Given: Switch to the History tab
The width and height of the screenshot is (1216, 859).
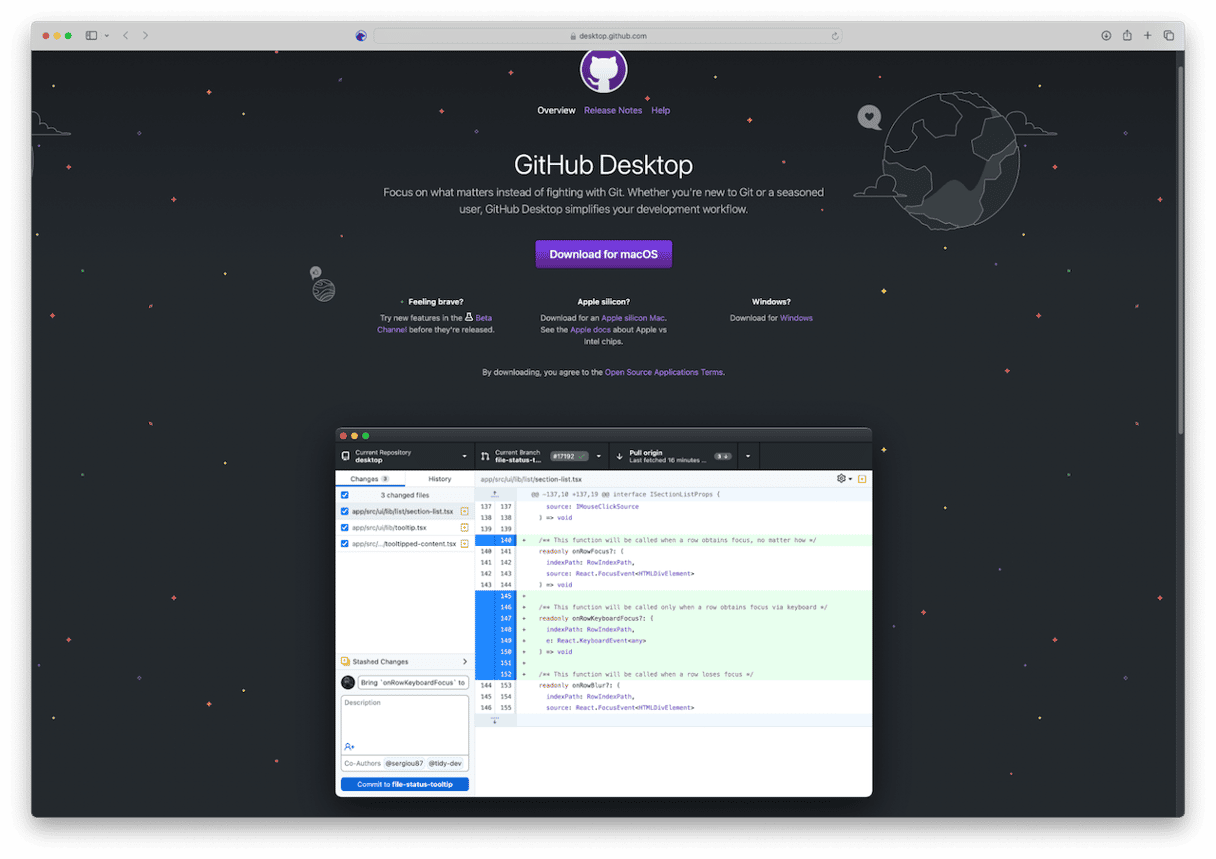Looking at the screenshot, I should point(439,478).
